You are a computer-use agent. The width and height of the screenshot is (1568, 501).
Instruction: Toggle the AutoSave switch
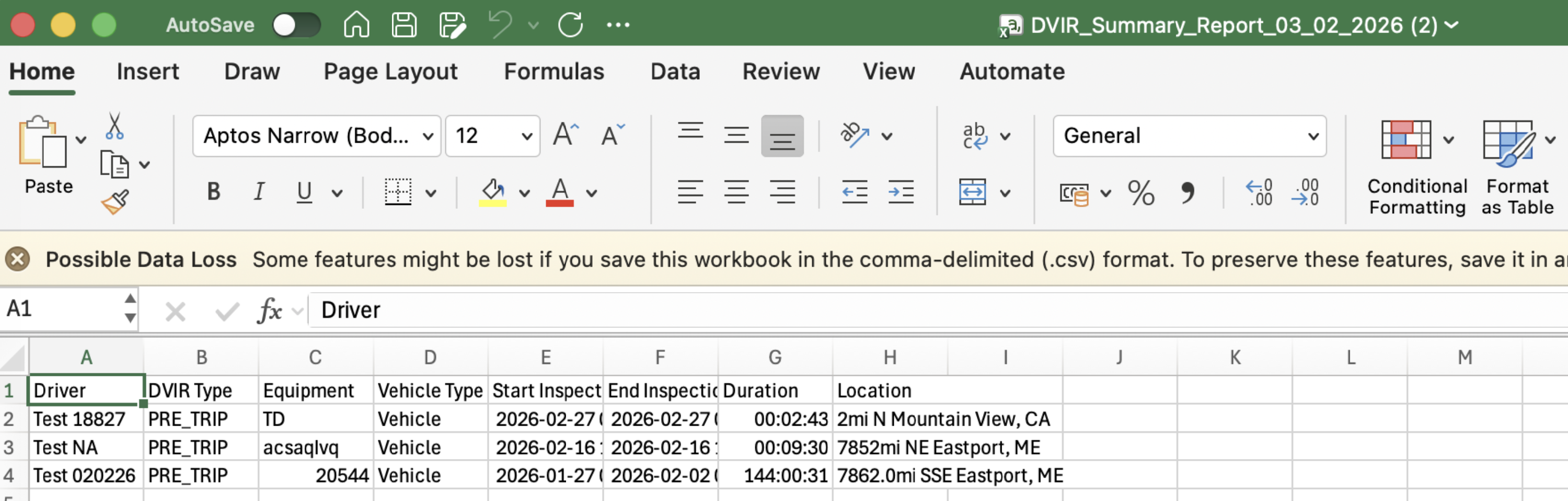296,25
